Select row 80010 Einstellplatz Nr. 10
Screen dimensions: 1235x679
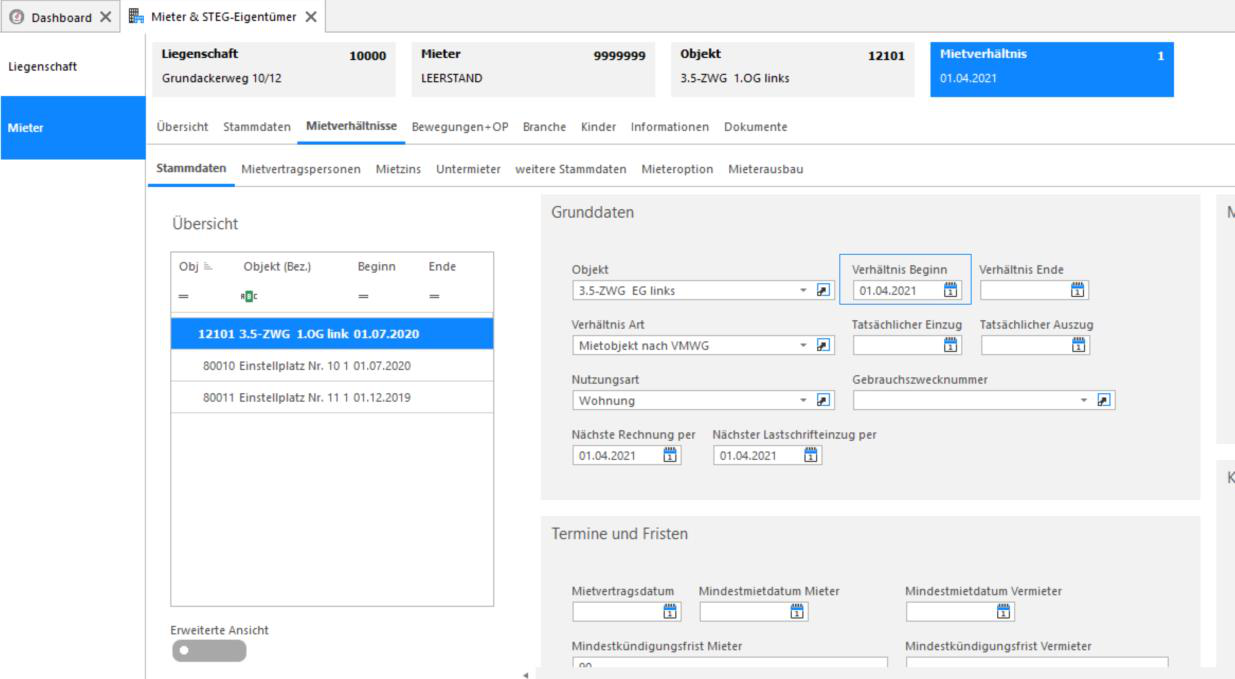click(x=332, y=365)
